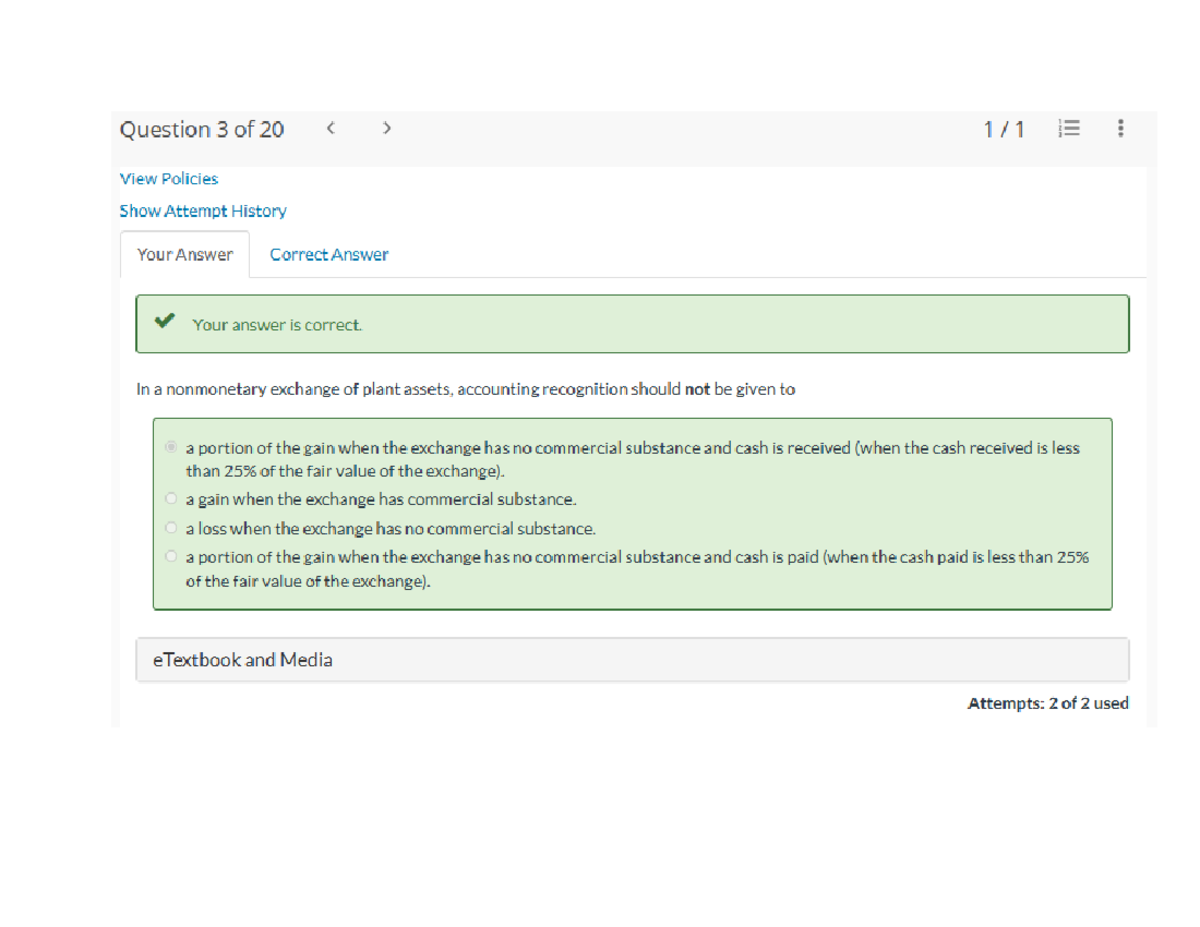Screen dimensions: 1200x927
Task: Click the 1 / 1 score indicator
Action: (x=1003, y=129)
